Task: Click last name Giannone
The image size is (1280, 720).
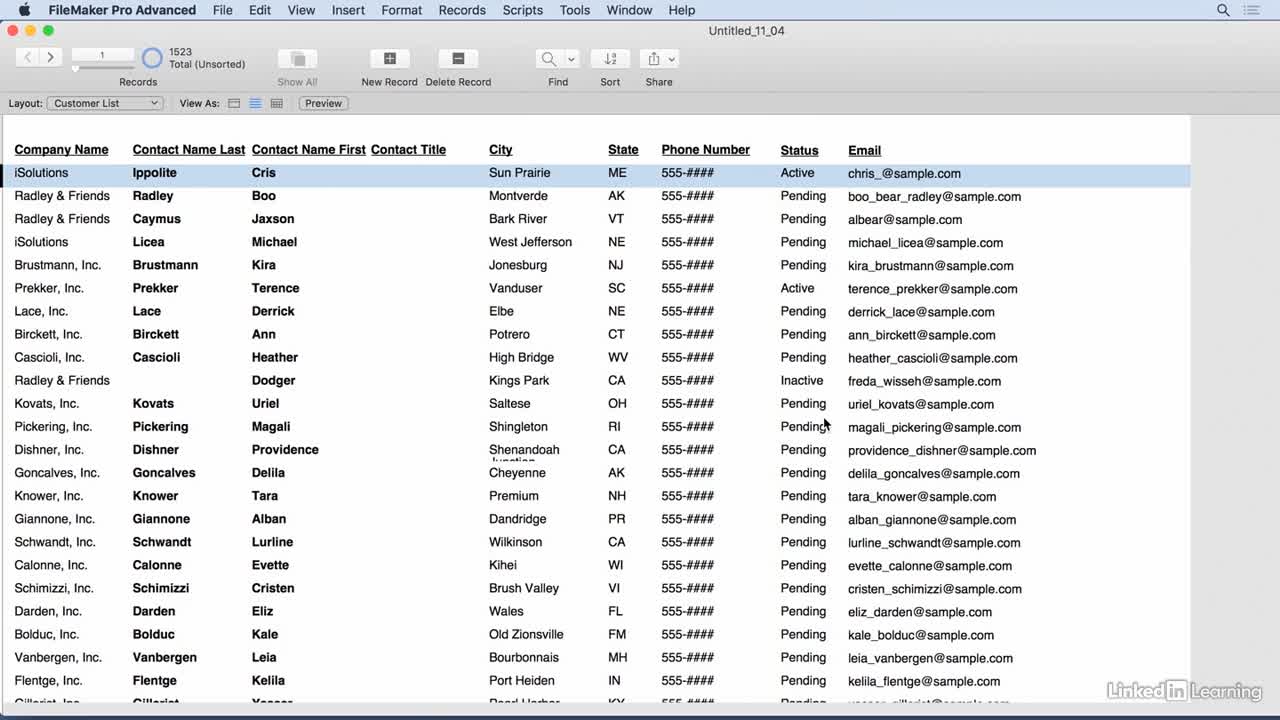Action: (161, 519)
